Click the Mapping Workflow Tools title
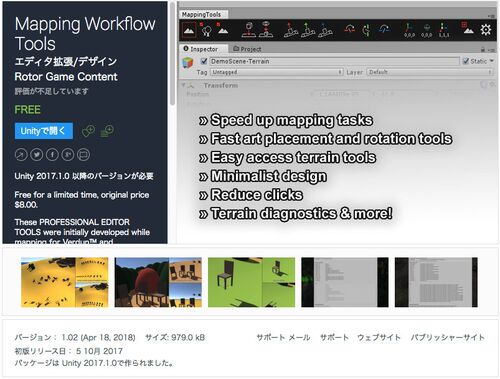Image resolution: width=500 pixels, height=379 pixels. 85,34
